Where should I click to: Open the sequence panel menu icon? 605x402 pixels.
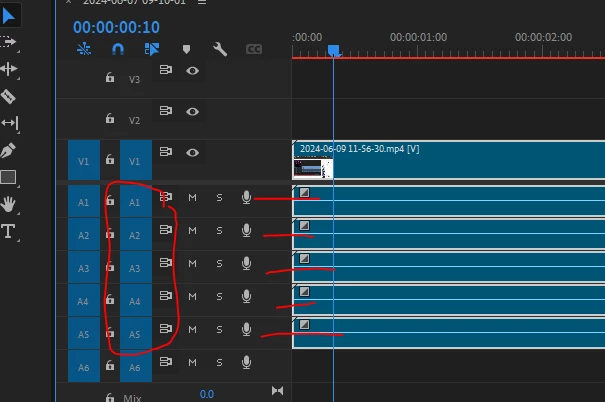202,2
